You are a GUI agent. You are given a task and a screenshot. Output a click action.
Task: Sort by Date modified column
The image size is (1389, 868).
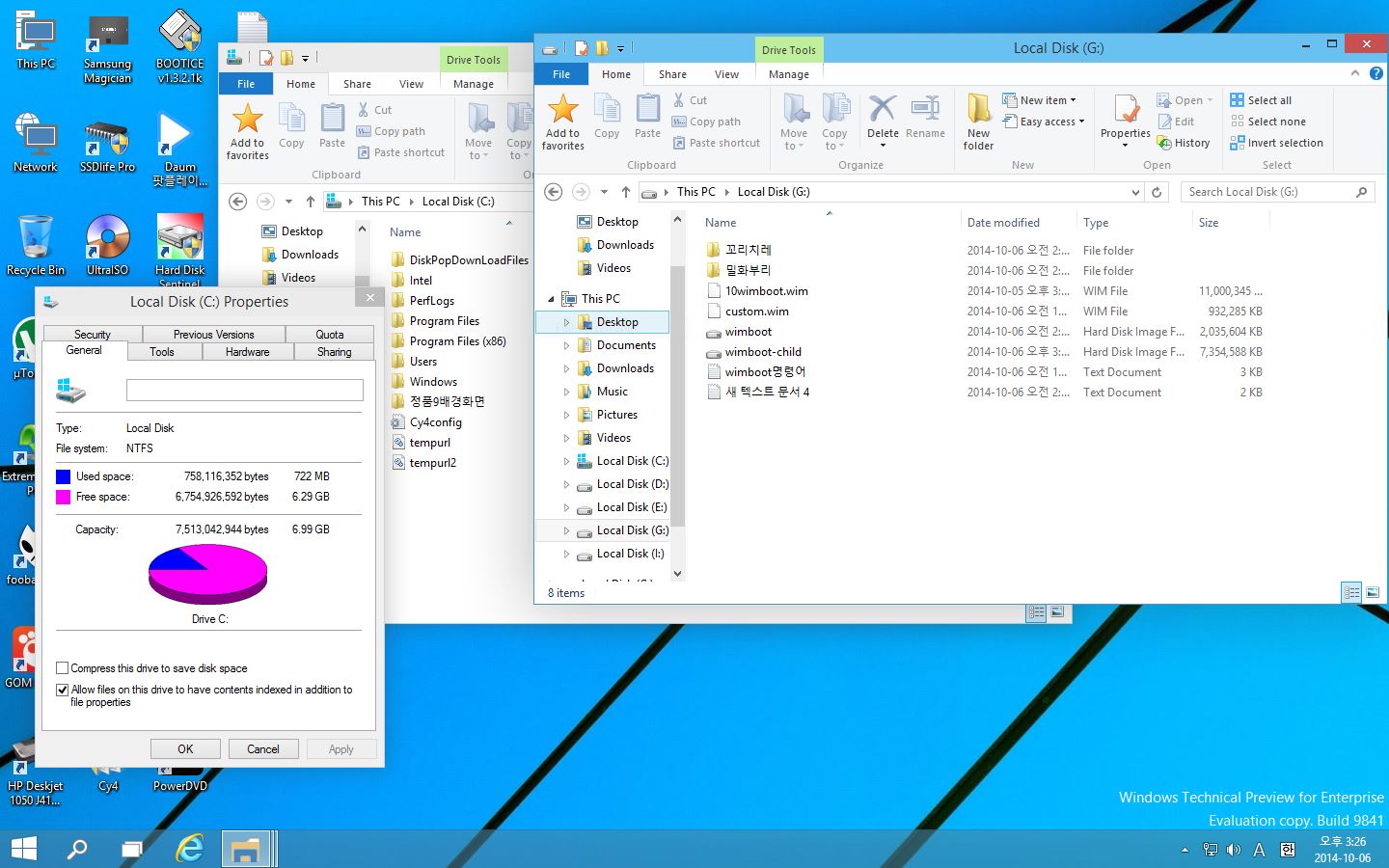coord(1003,223)
